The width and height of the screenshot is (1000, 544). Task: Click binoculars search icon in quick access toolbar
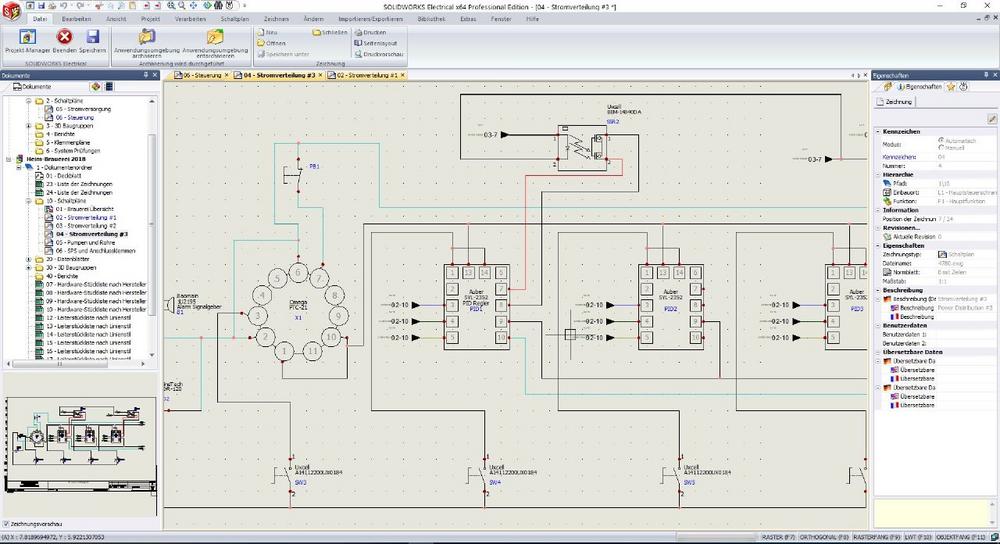tap(219, 6)
